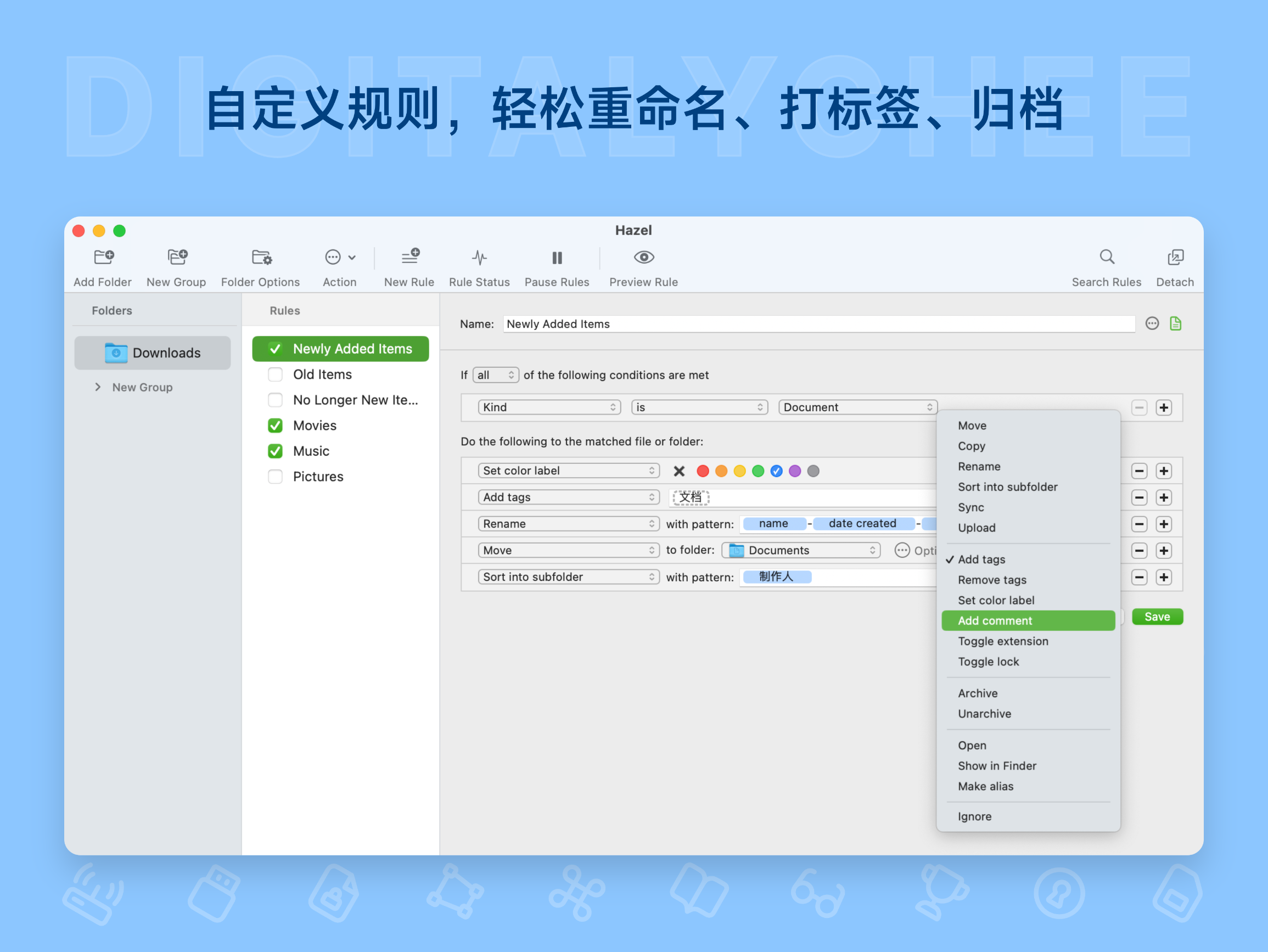Screen dimensions: 1268x952
Task: Expand the New Group folder
Action: 98,387
